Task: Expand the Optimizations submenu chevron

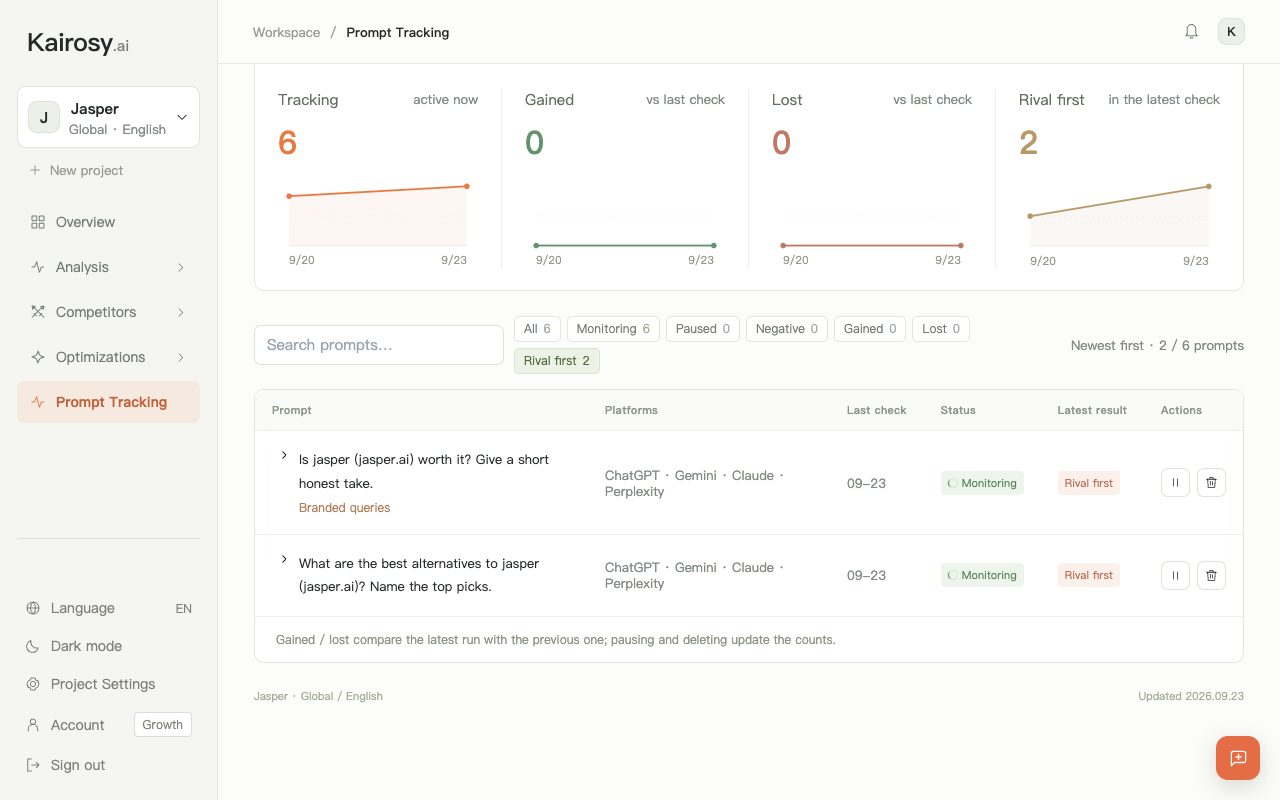Action: (181, 357)
